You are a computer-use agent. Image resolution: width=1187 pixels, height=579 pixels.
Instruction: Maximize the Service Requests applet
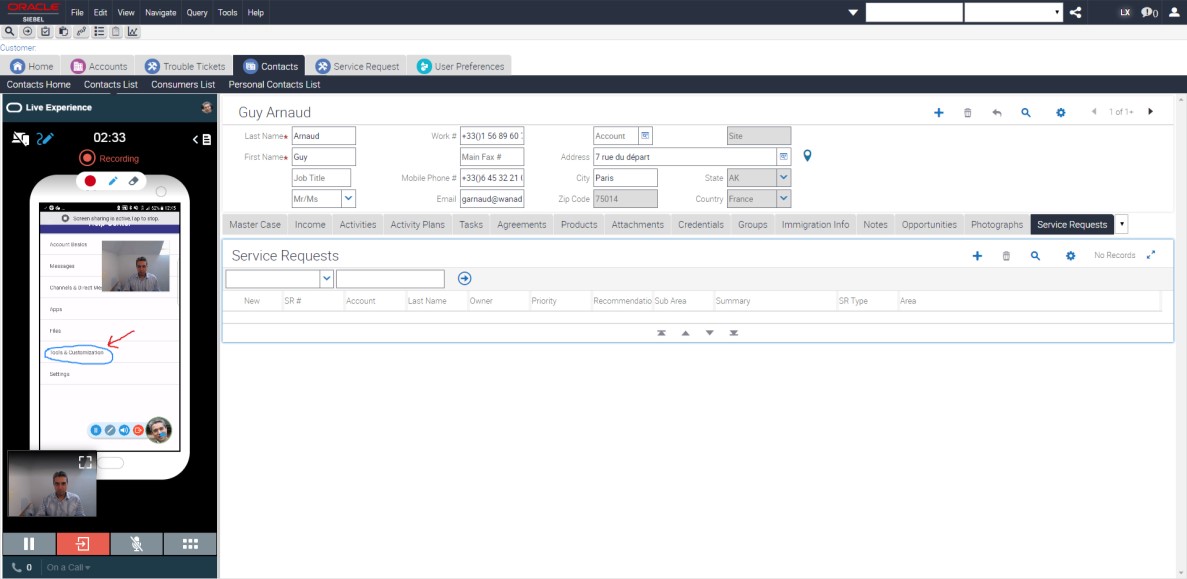tap(1151, 255)
